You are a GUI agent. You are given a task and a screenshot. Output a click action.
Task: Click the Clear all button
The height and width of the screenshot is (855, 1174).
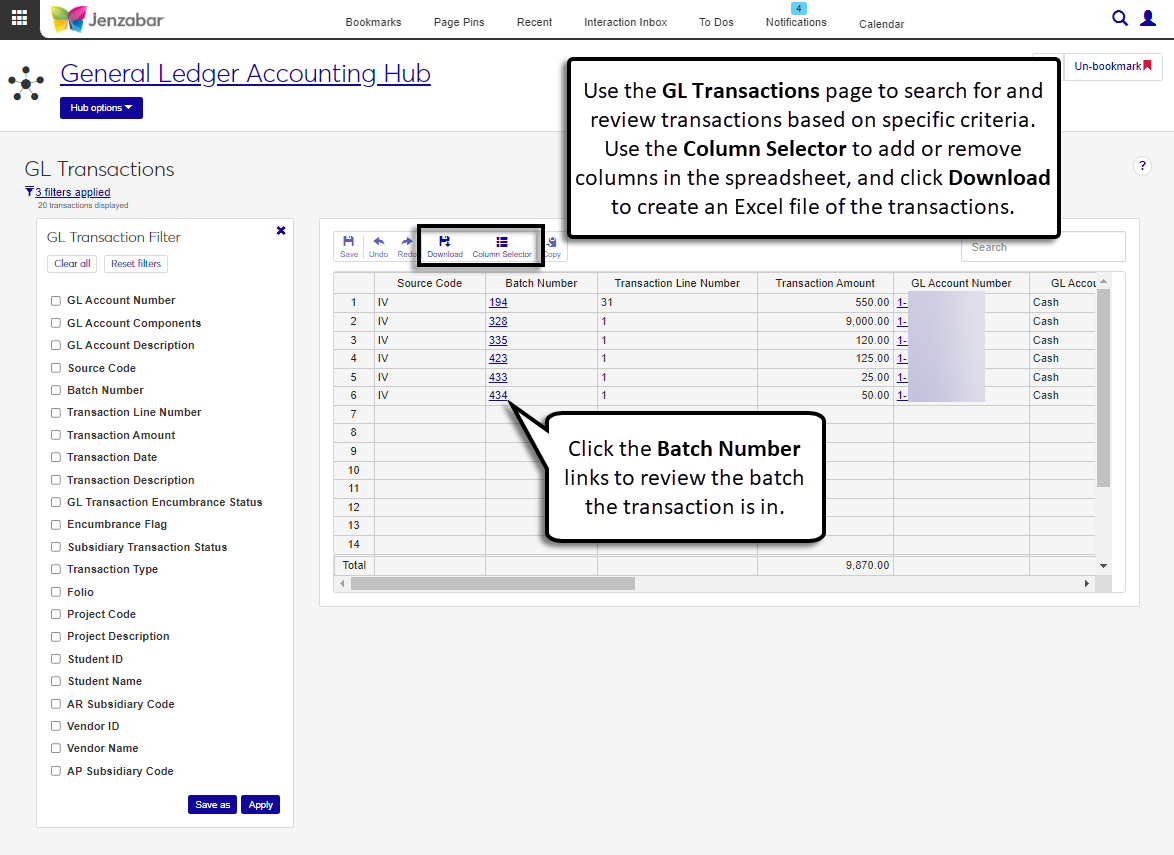(x=72, y=264)
